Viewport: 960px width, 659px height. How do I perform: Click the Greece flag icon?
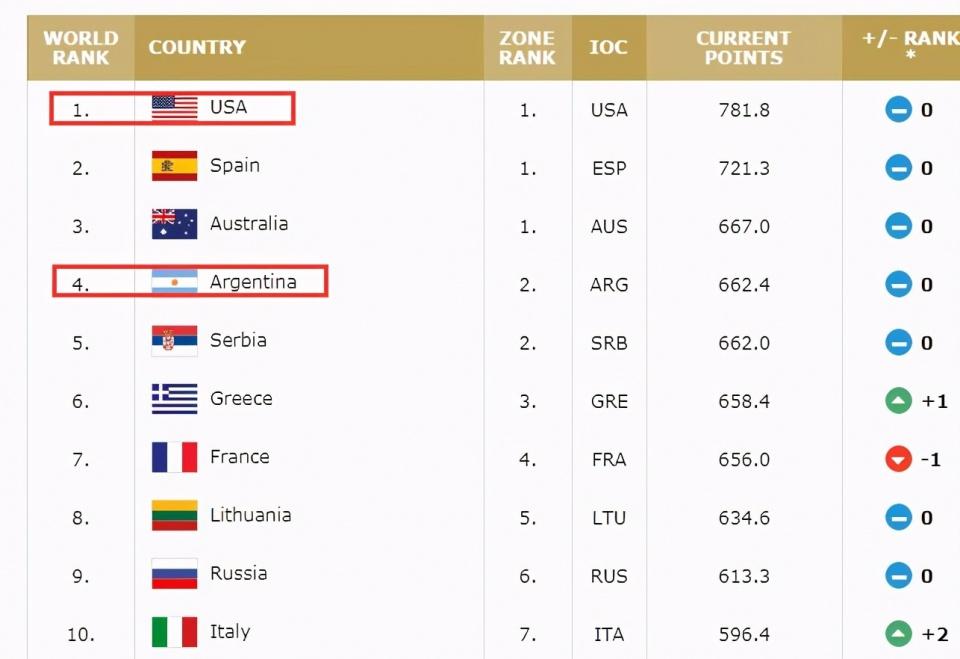pyautogui.click(x=174, y=399)
